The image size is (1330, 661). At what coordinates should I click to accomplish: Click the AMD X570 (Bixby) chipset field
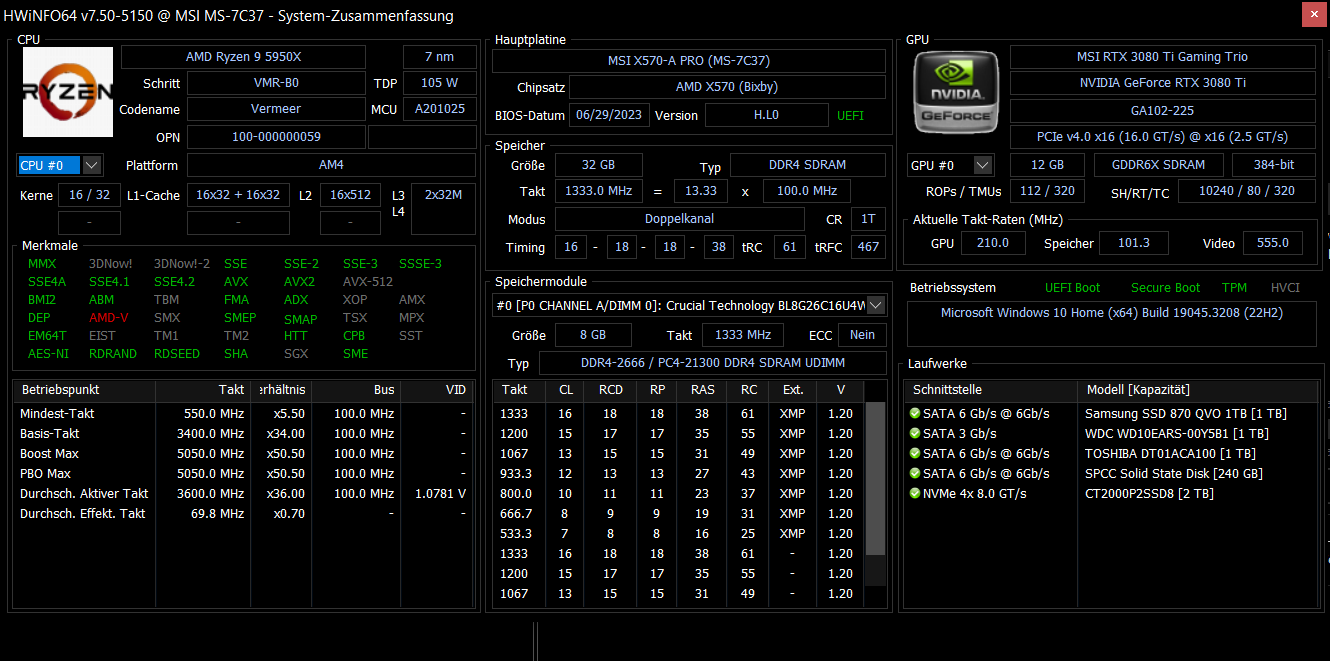(x=727, y=88)
